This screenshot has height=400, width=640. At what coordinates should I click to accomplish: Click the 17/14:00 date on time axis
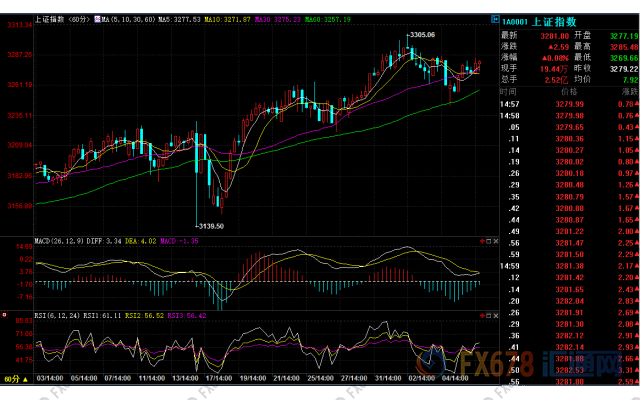coord(219,378)
